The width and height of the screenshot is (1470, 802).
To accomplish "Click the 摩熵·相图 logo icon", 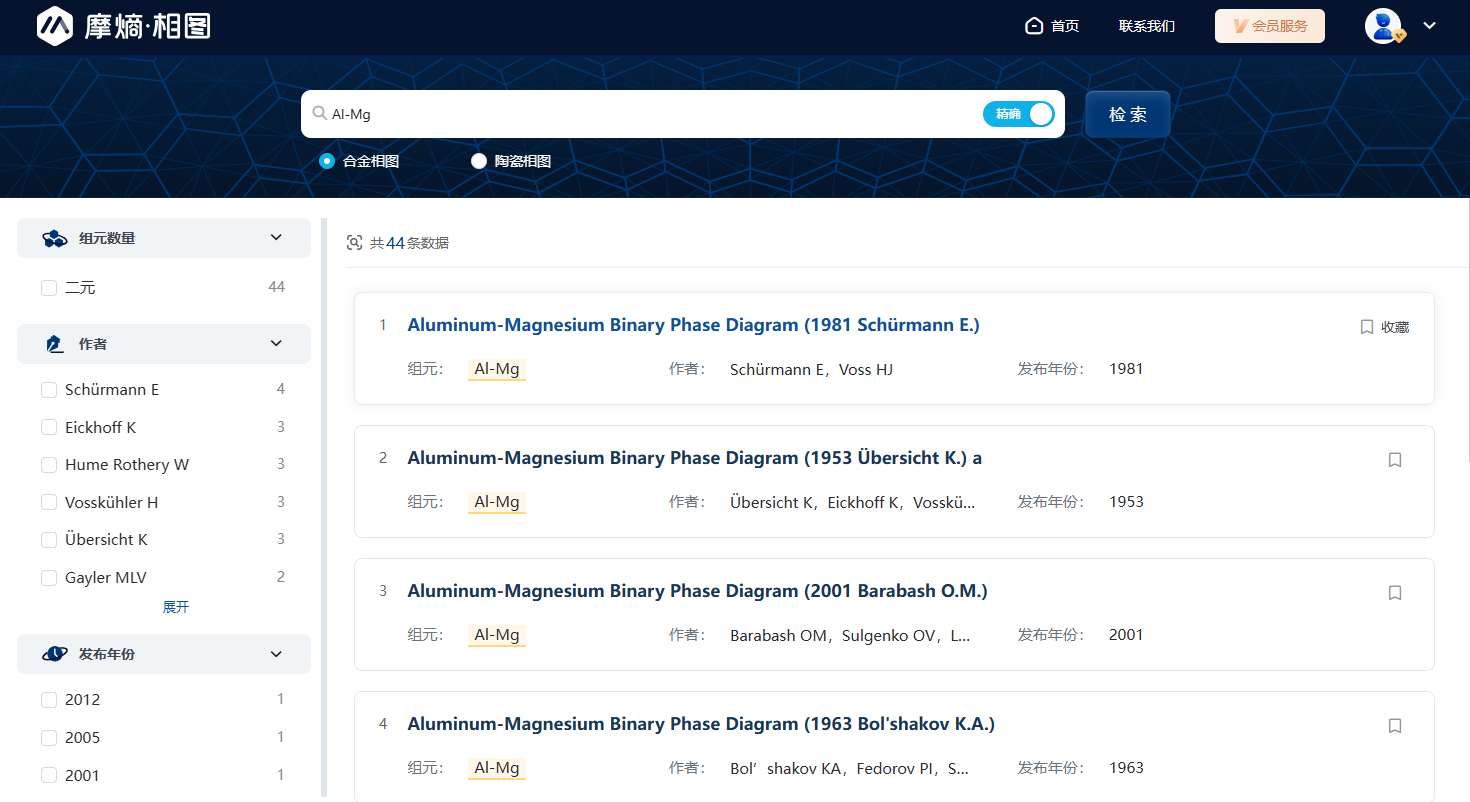I will click(56, 26).
